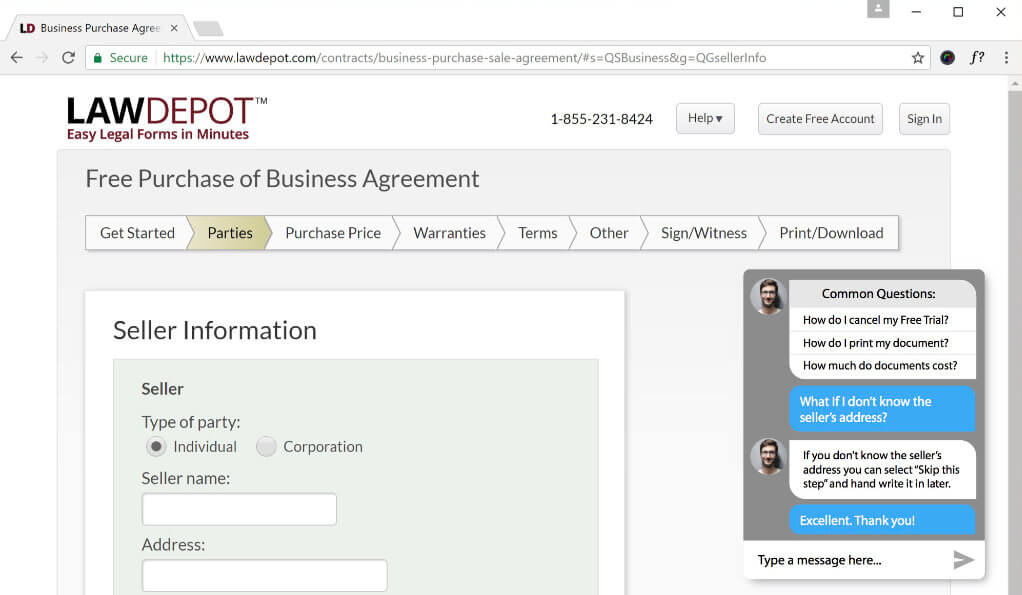Click the Secure site info indicator

click(120, 58)
